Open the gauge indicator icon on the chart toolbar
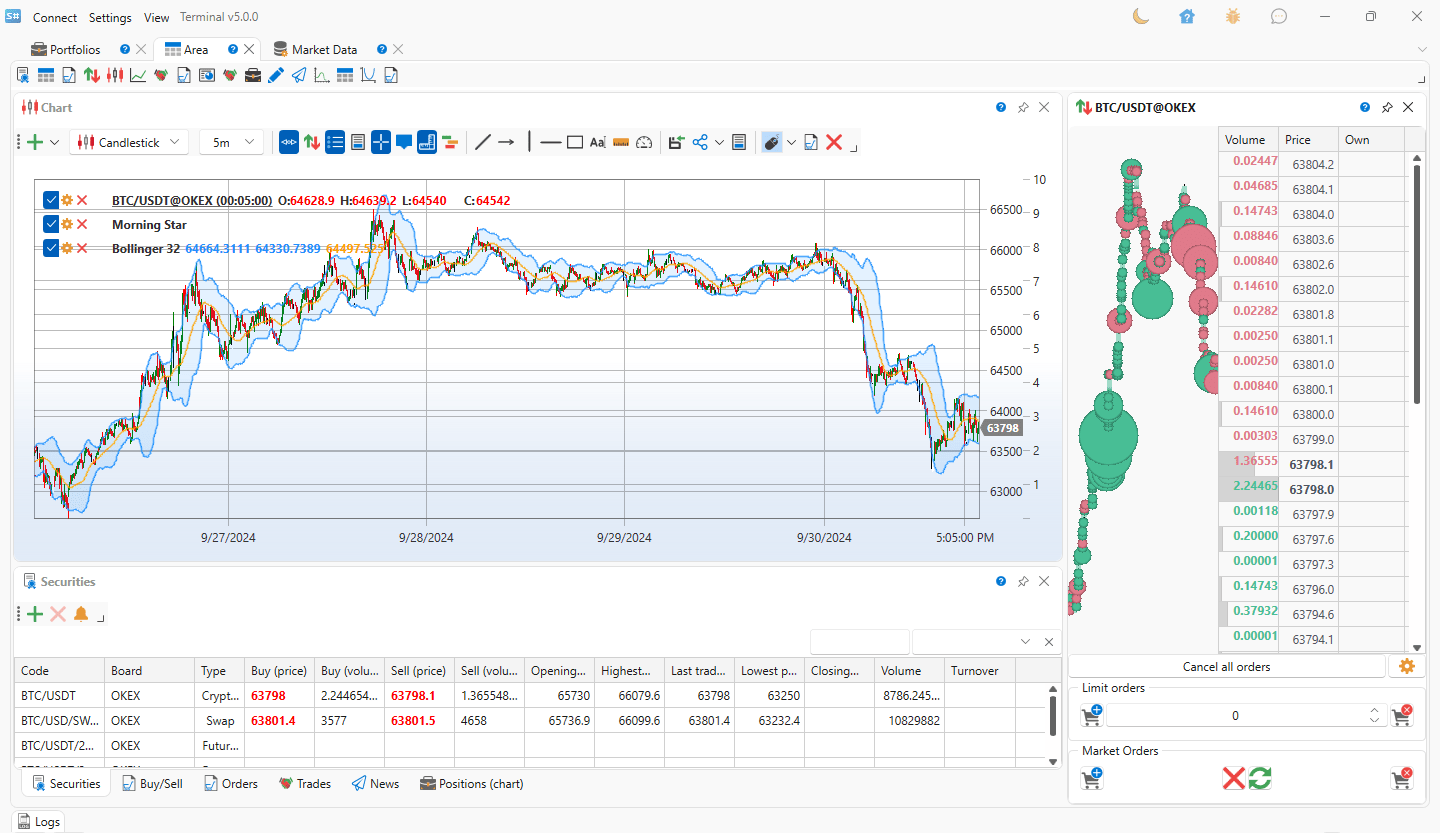 pos(644,142)
